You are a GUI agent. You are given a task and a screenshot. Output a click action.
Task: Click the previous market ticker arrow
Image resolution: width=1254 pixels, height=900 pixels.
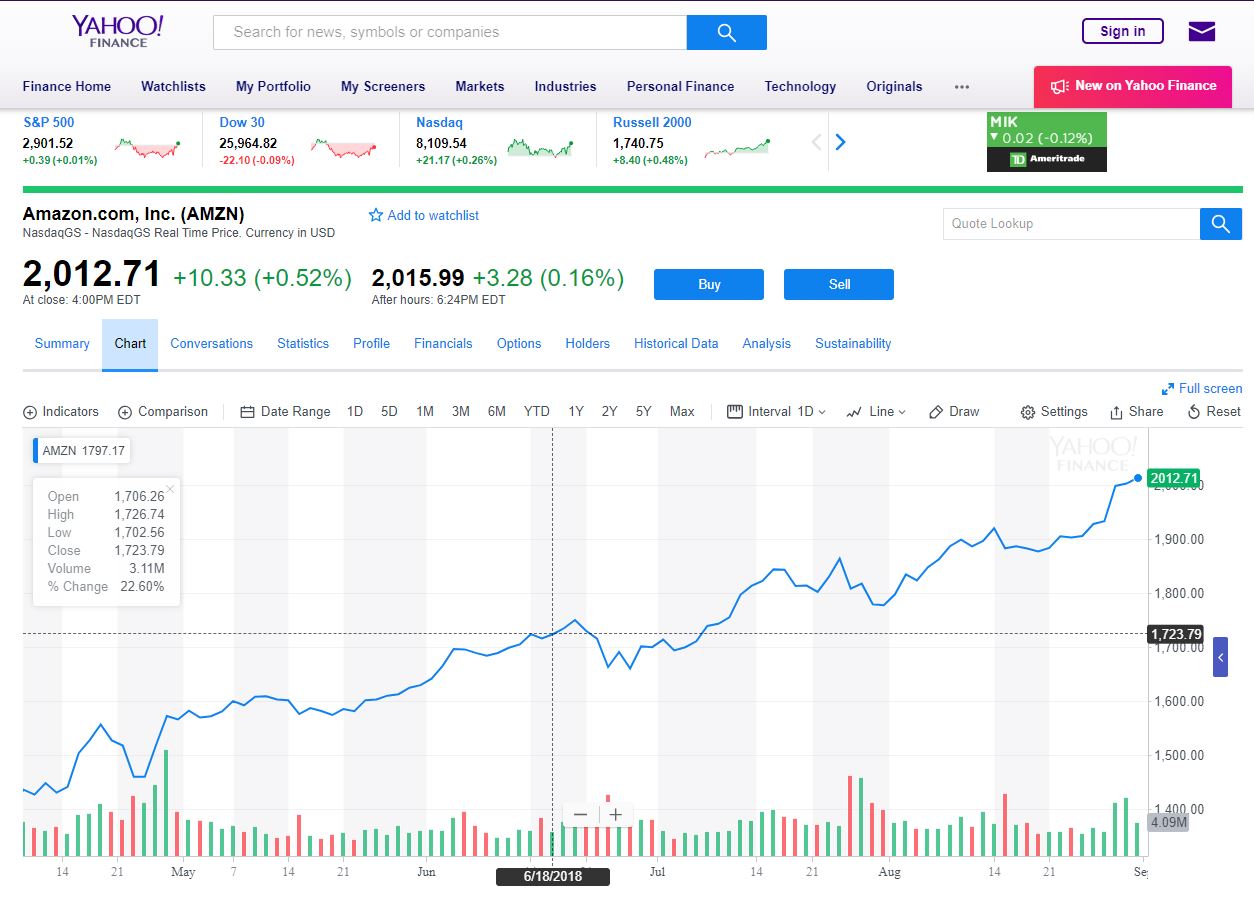[x=817, y=142]
